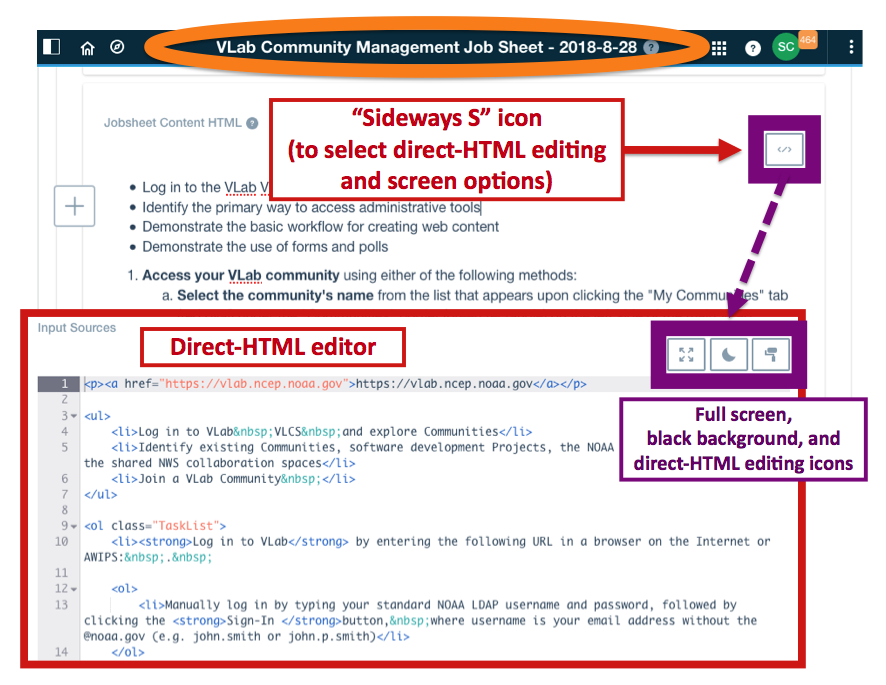Click the closing </ol> tag on line 14

(128, 652)
